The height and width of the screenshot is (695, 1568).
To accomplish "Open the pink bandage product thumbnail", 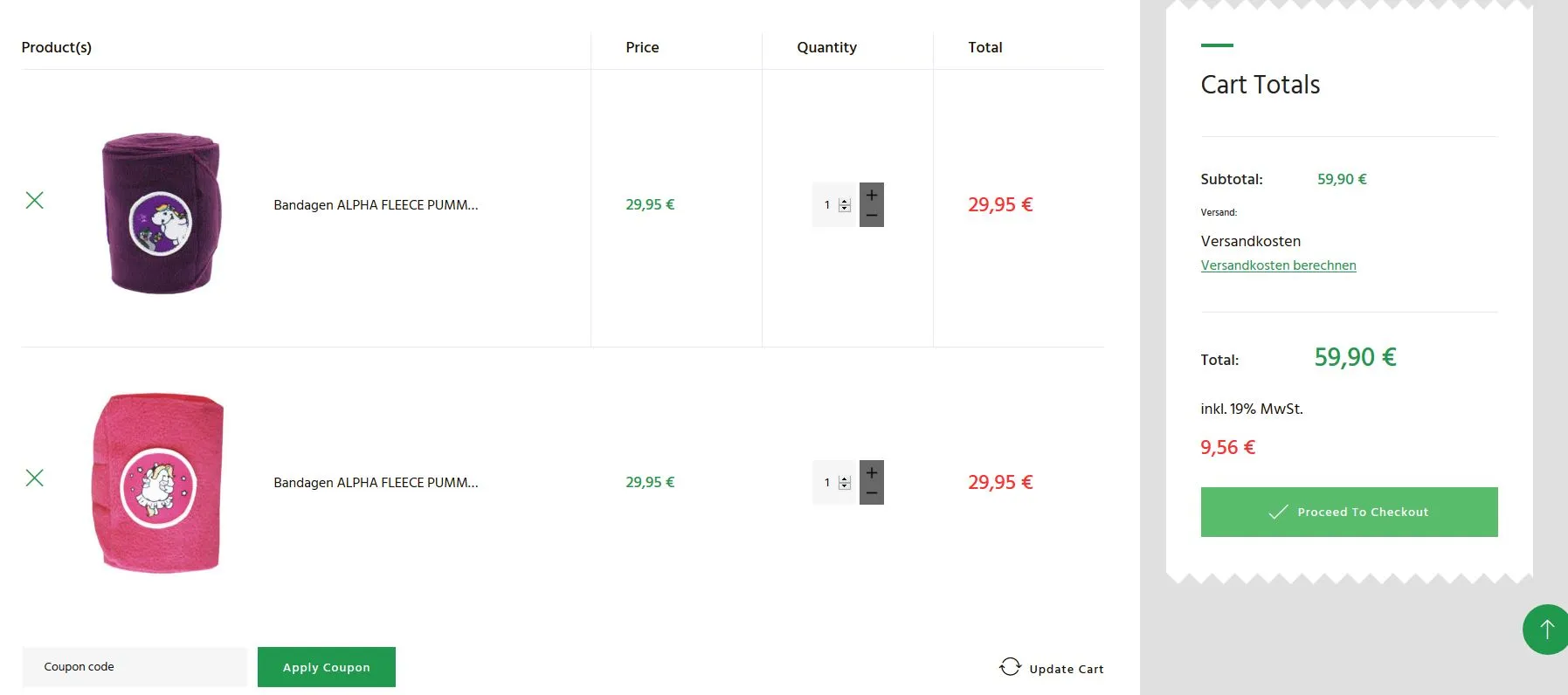I will (158, 483).
